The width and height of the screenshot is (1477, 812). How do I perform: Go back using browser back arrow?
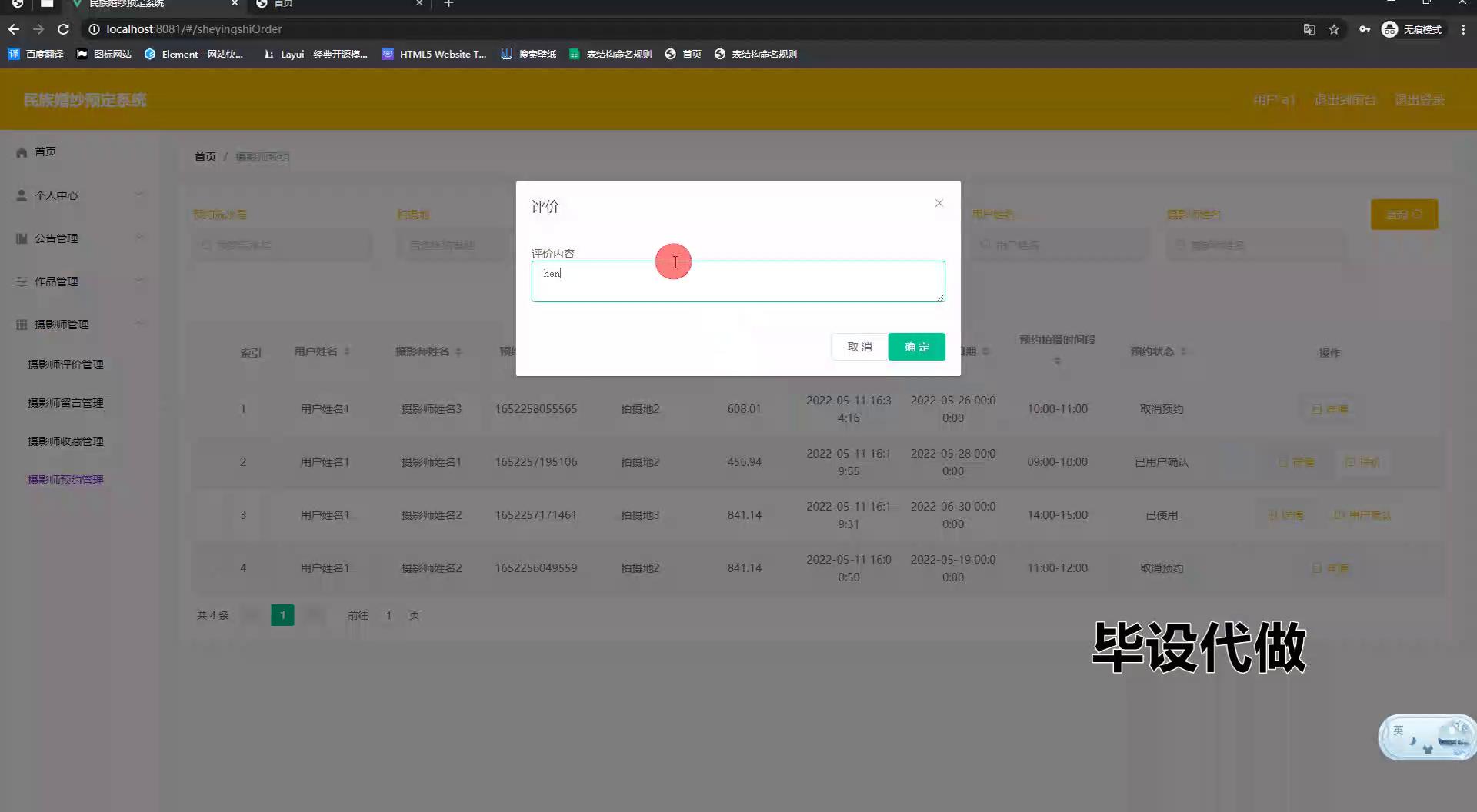14,29
